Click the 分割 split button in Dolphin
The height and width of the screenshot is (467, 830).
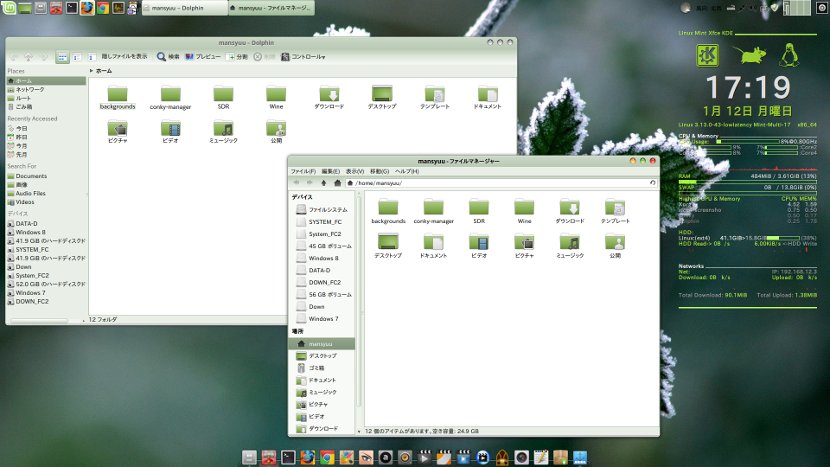pyautogui.click(x=237, y=57)
